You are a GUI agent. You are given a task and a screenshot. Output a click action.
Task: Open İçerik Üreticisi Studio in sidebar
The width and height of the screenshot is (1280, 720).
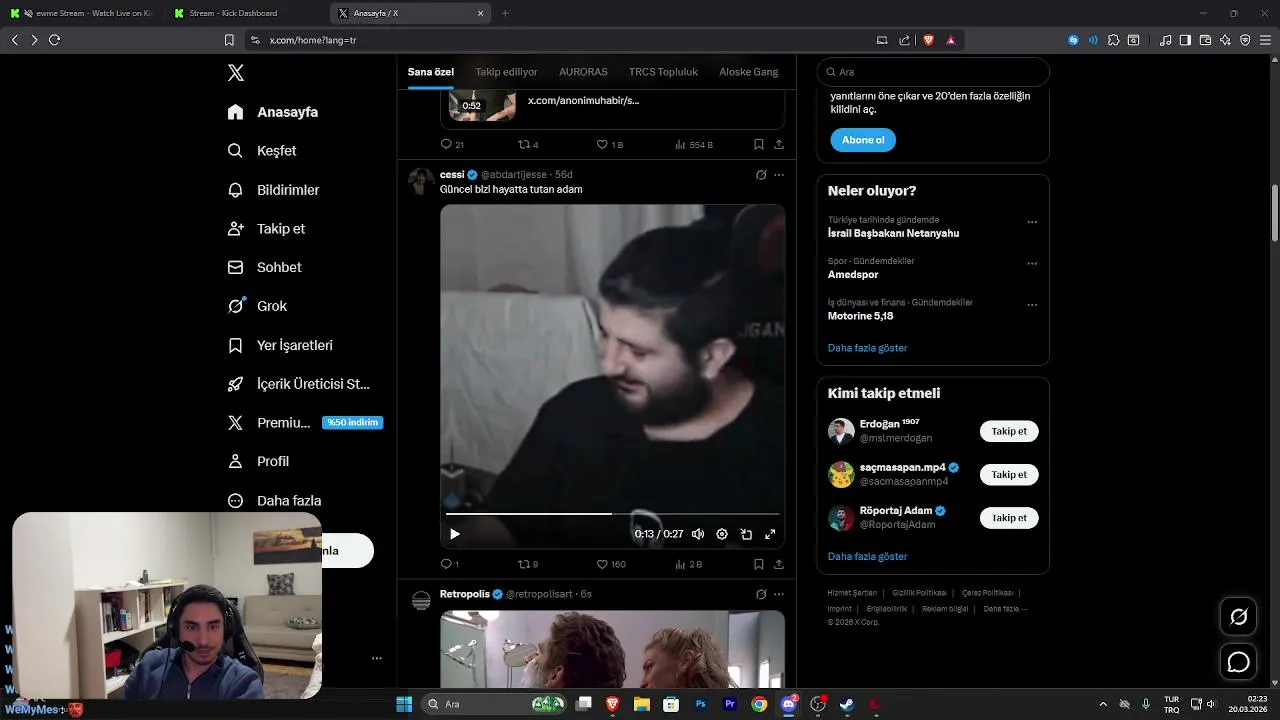299,384
